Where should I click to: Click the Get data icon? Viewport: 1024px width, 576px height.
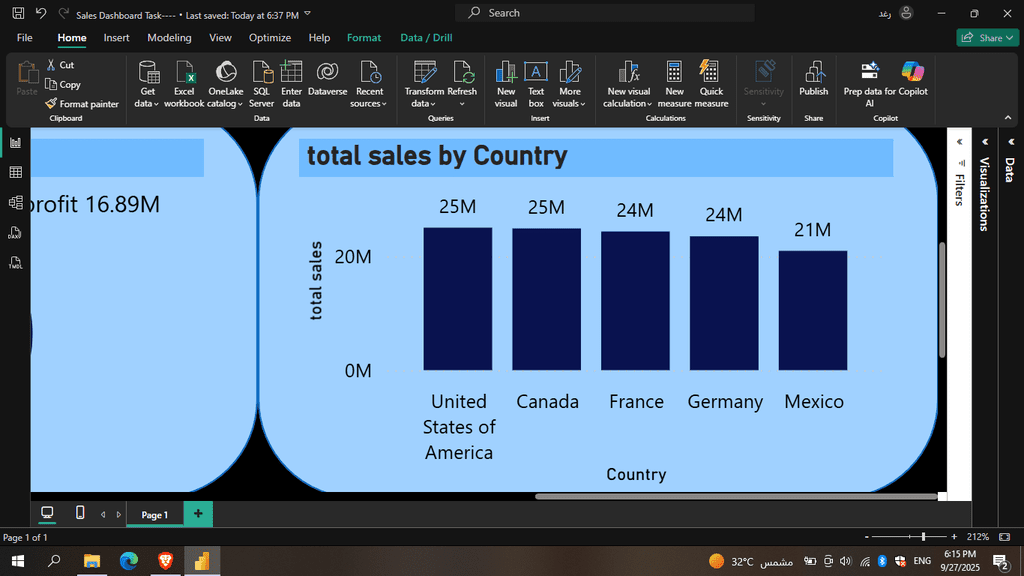pos(148,73)
